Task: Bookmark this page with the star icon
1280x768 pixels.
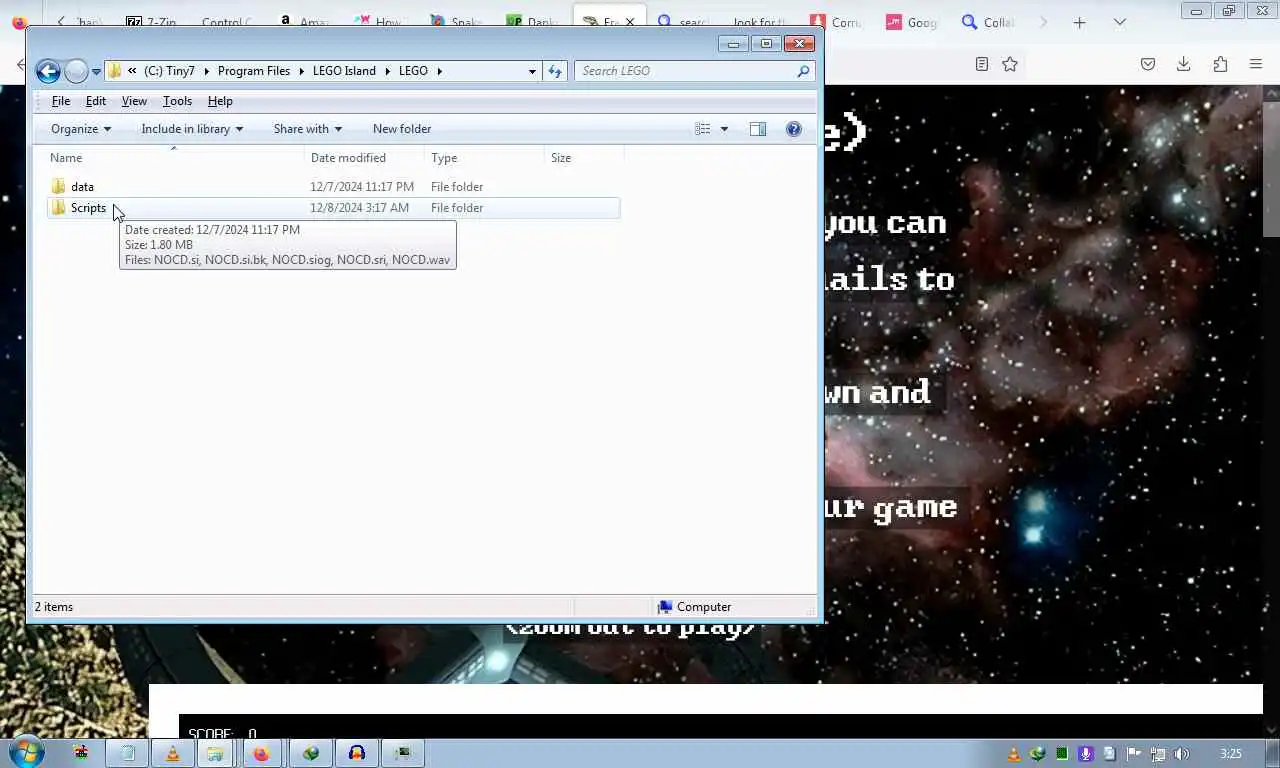Action: 1010,64
